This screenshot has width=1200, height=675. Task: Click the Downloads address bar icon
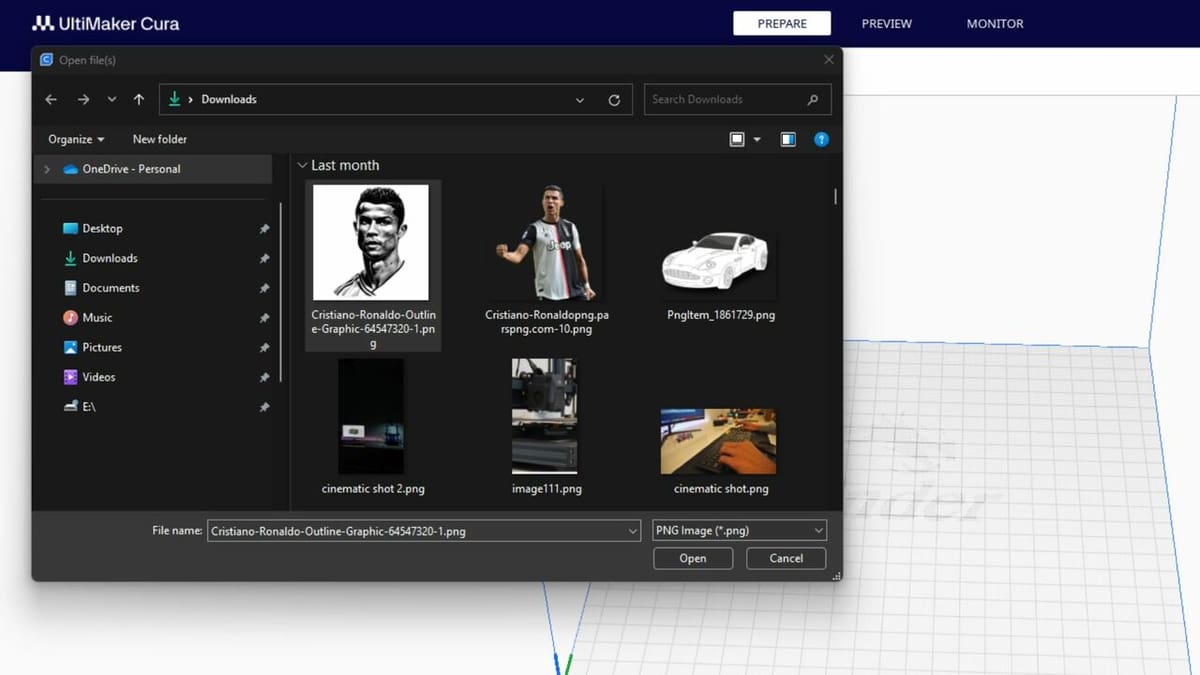pos(175,99)
